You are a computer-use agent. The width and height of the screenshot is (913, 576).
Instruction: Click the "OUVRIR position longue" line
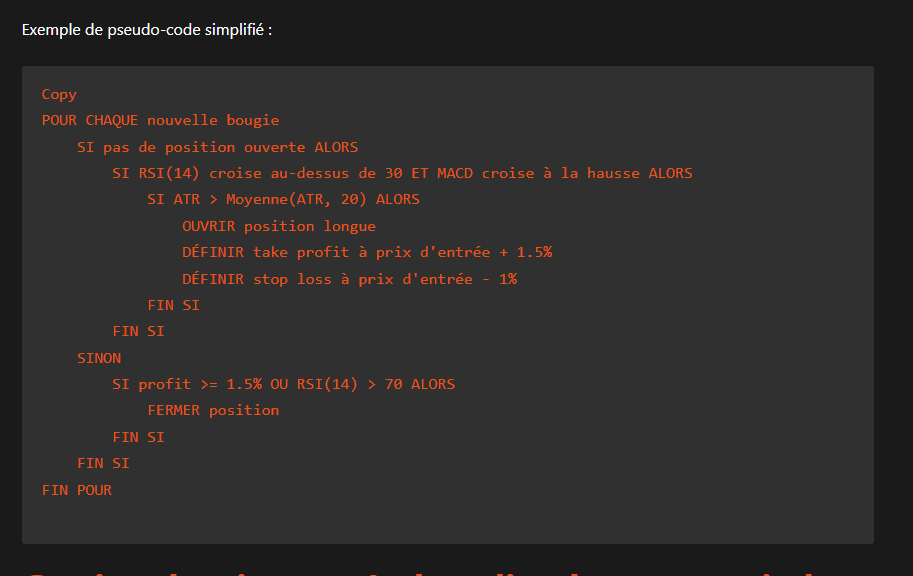(x=279, y=226)
